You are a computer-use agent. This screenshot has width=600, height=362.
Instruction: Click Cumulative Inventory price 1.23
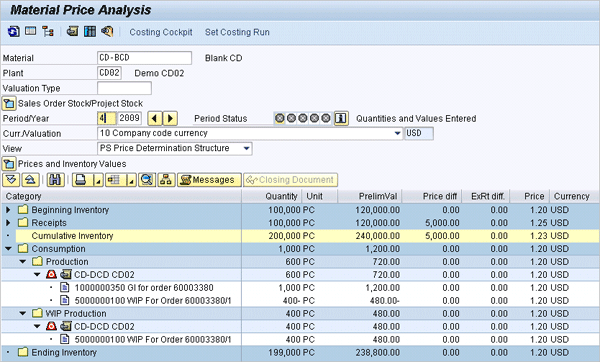539,236
